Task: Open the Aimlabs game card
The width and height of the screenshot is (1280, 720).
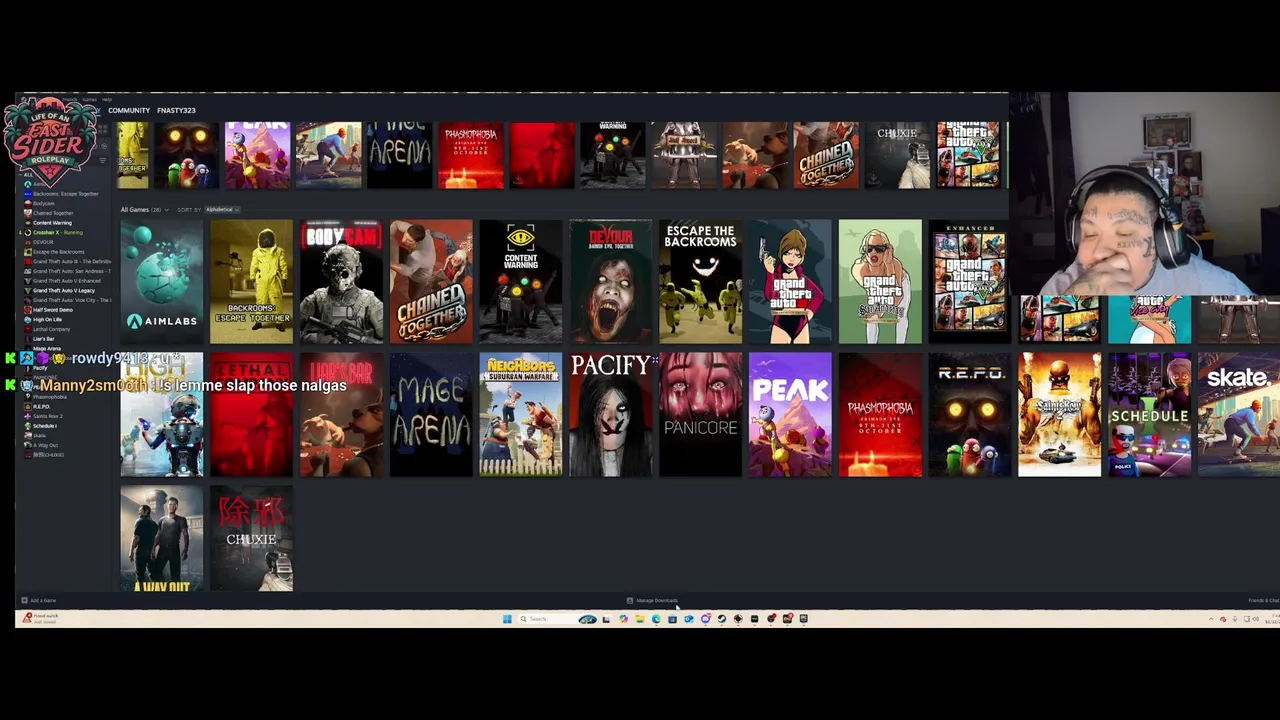Action: [161, 282]
